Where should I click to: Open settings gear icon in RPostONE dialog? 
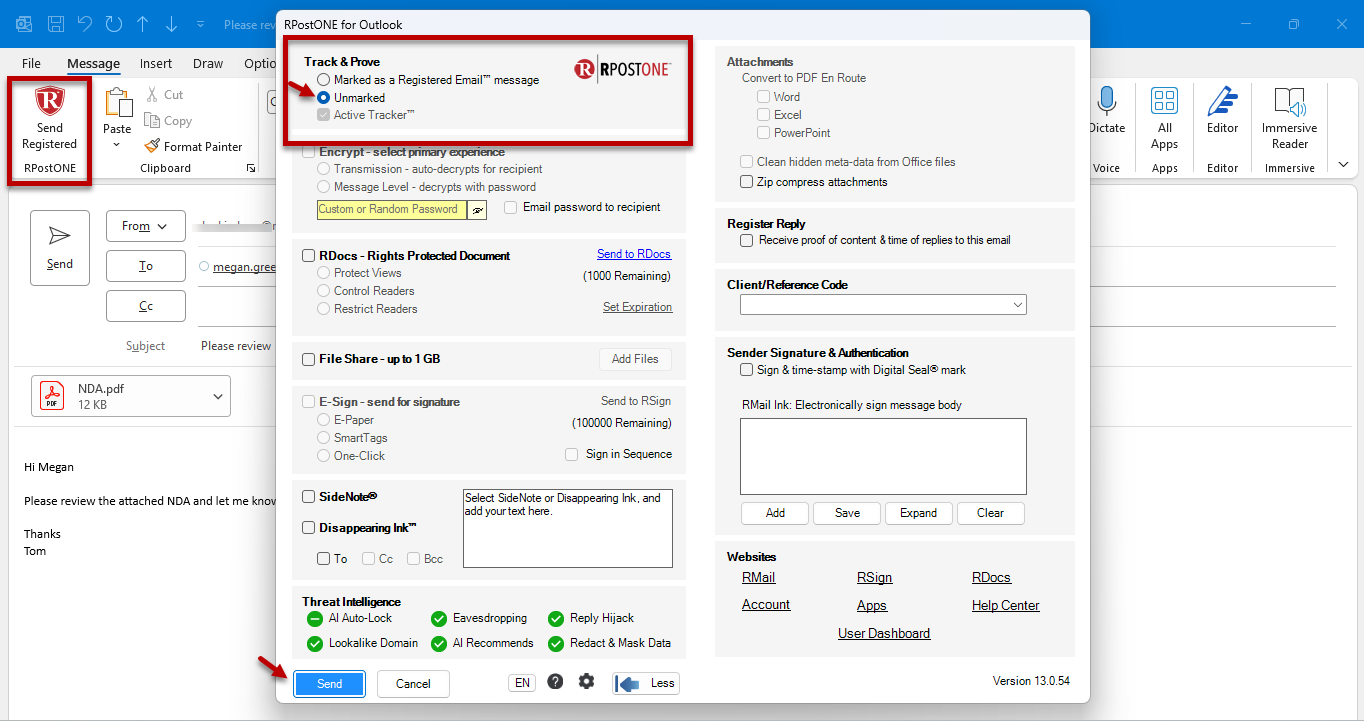click(586, 682)
